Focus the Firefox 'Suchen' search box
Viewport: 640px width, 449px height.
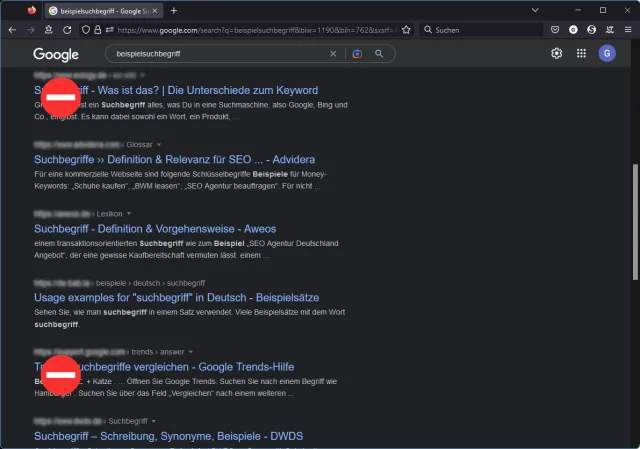click(480, 30)
